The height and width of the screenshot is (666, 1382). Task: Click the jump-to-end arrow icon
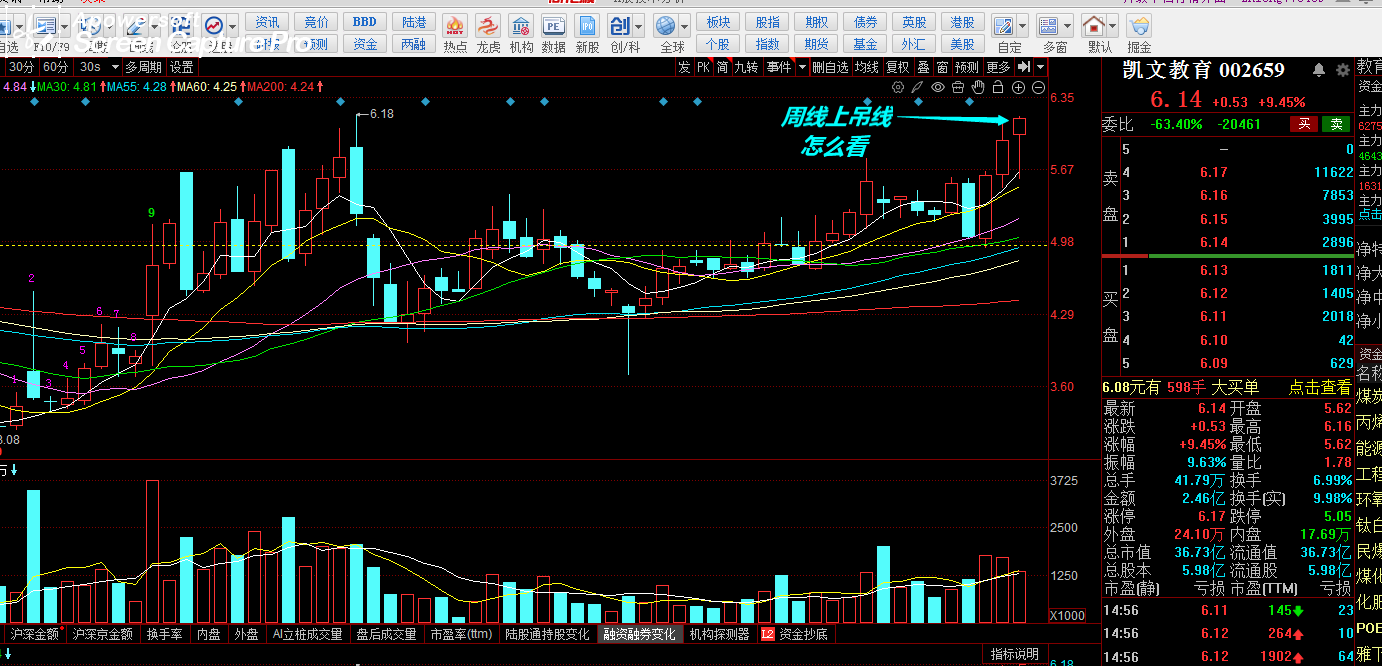(1024, 67)
